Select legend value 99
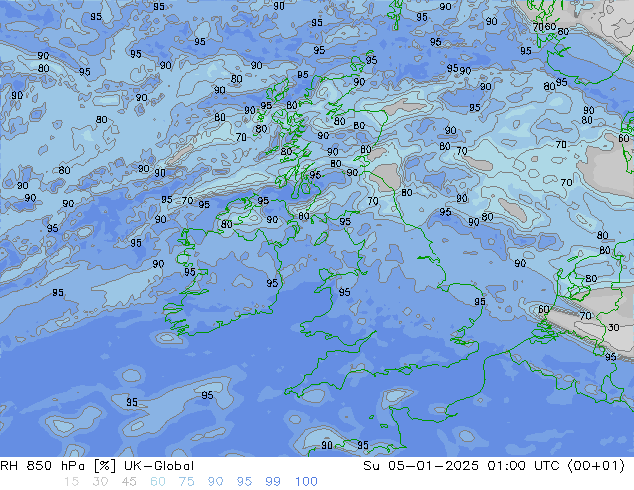Viewport: 634px width, 490px height. point(273,482)
